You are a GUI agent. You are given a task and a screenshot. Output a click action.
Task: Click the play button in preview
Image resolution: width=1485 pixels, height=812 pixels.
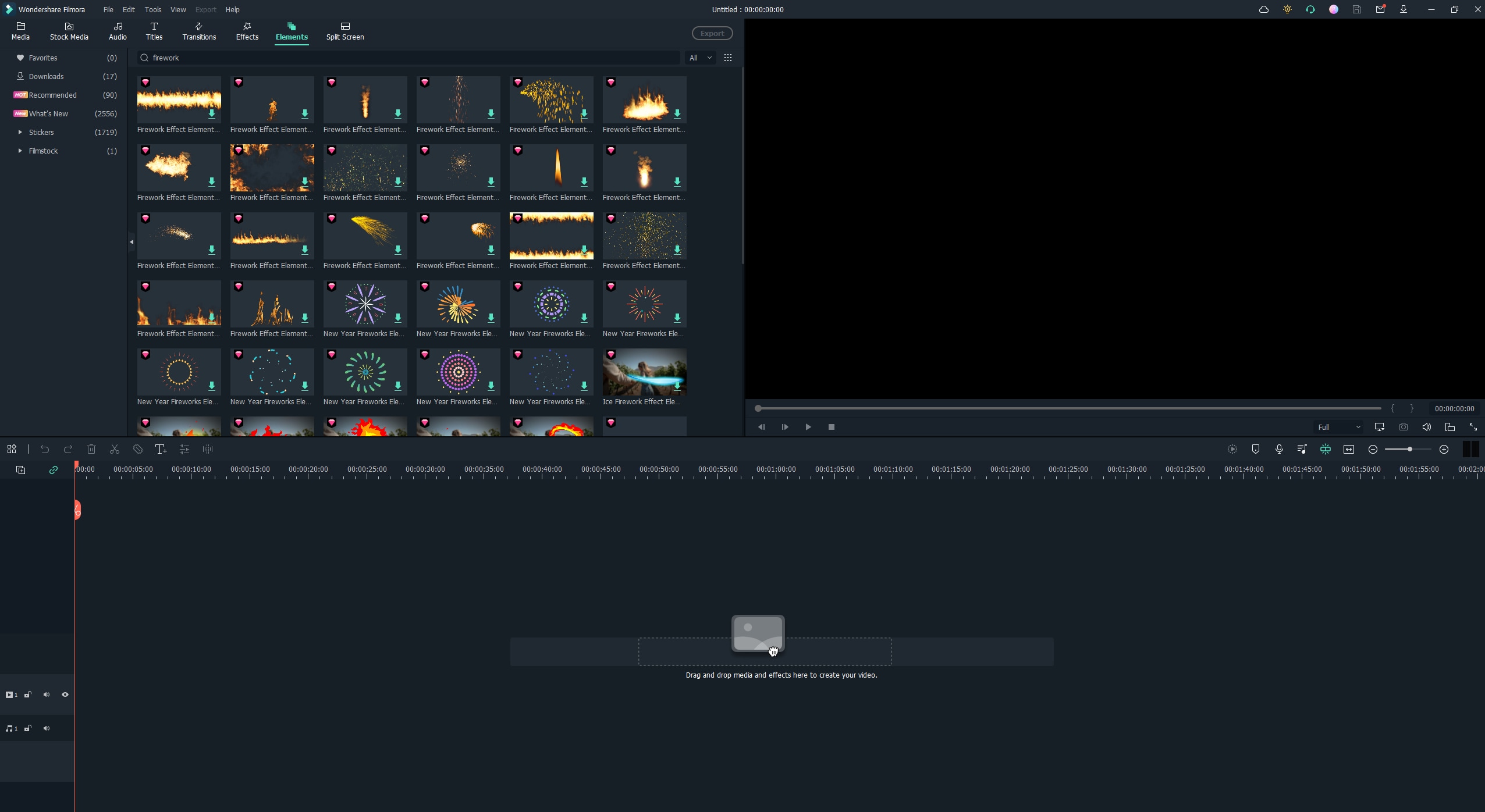[x=807, y=427]
